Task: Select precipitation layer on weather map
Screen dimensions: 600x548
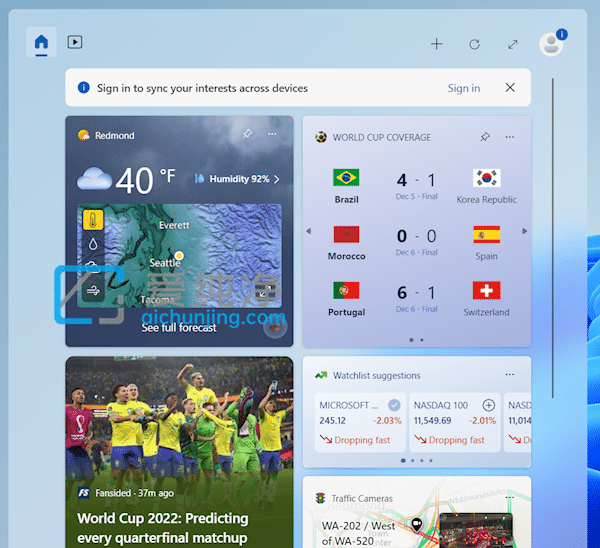Action: 93,244
